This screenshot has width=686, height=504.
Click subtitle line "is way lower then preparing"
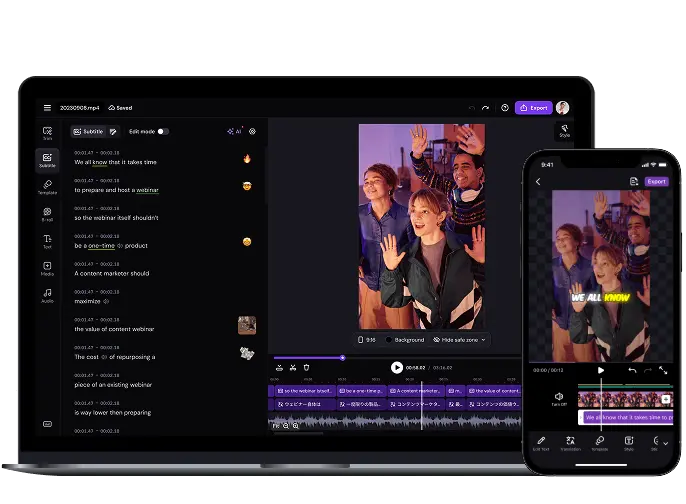pos(112,413)
